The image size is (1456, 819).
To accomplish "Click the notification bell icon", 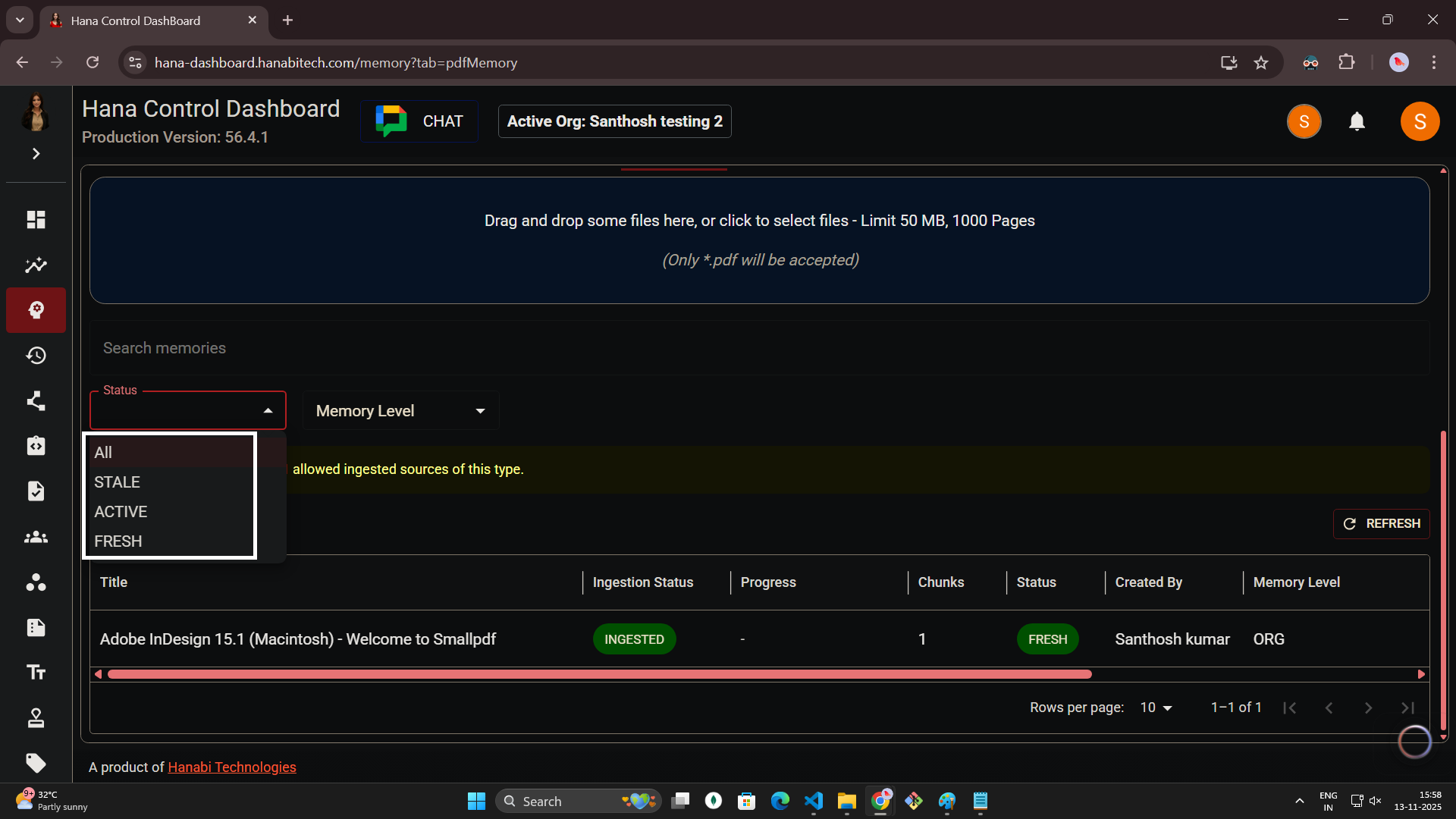I will 1357,121.
